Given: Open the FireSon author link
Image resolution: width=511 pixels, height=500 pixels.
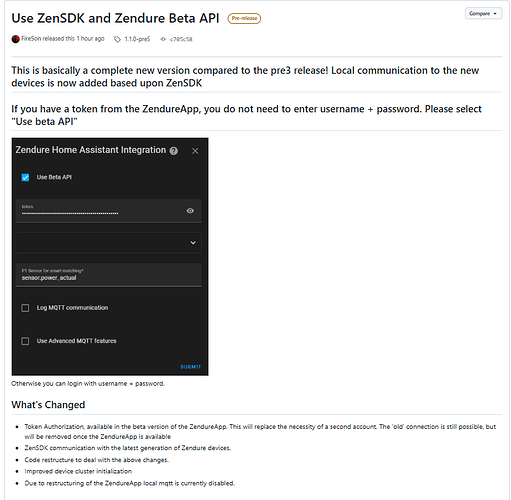Looking at the screenshot, I should [x=31, y=39].
